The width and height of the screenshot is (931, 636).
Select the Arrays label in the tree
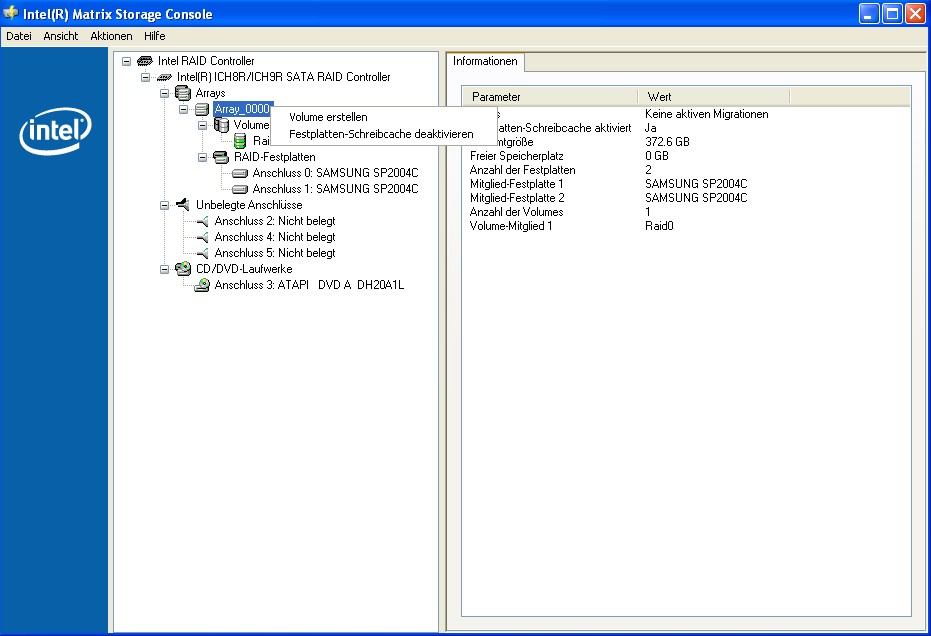coord(210,93)
